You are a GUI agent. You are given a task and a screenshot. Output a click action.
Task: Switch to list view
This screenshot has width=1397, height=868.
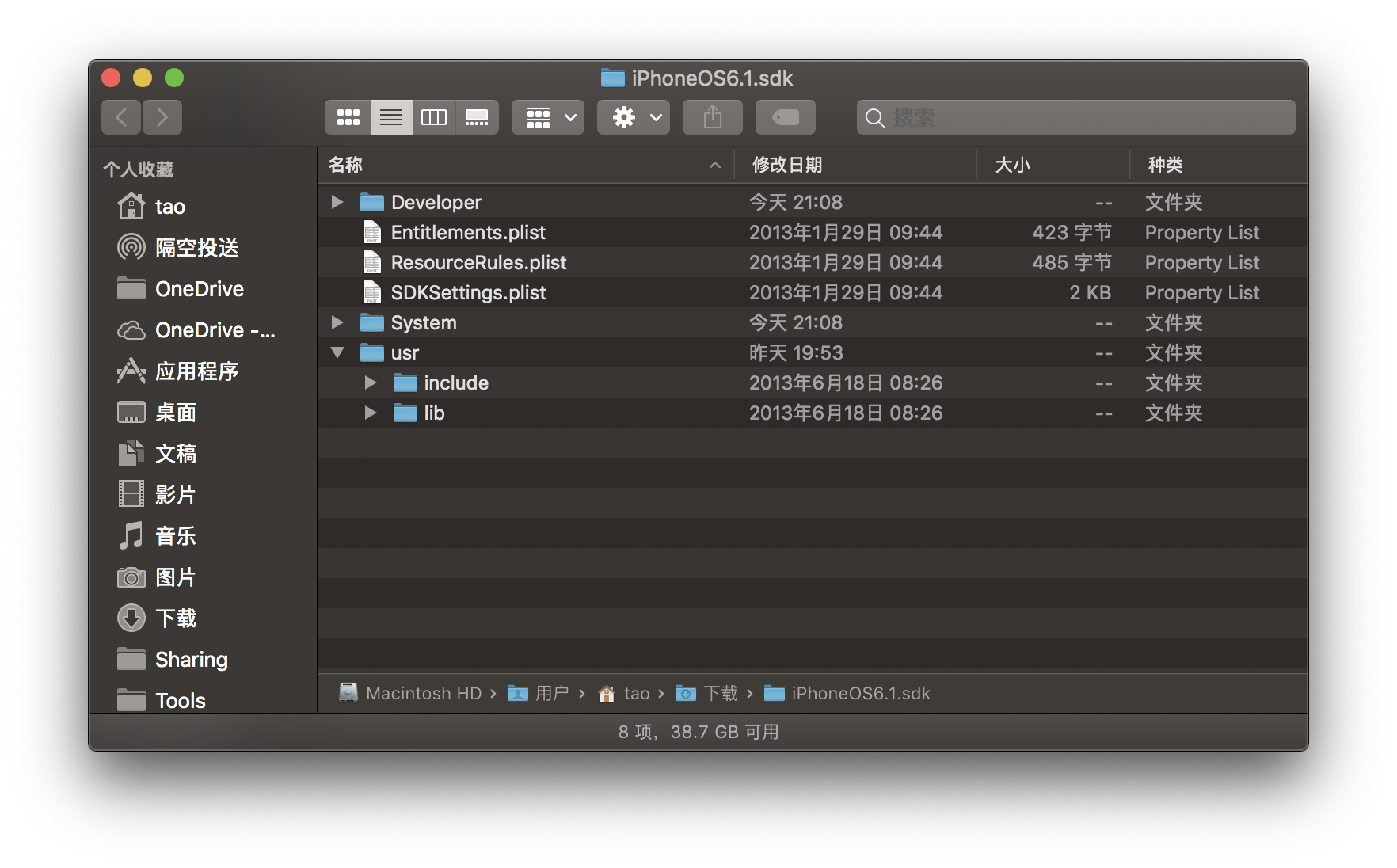click(x=391, y=117)
